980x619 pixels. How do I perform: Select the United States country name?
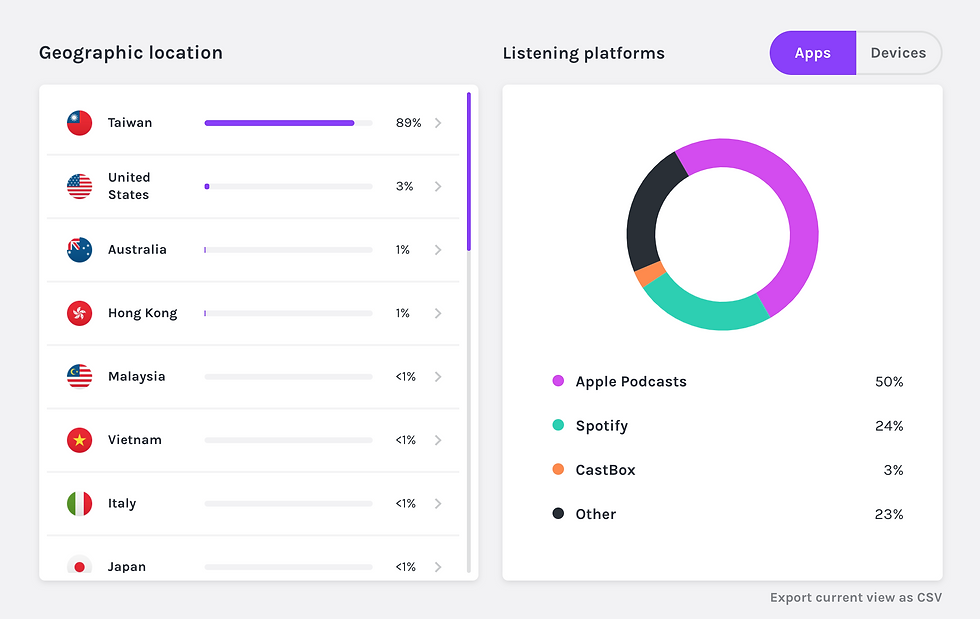click(129, 186)
